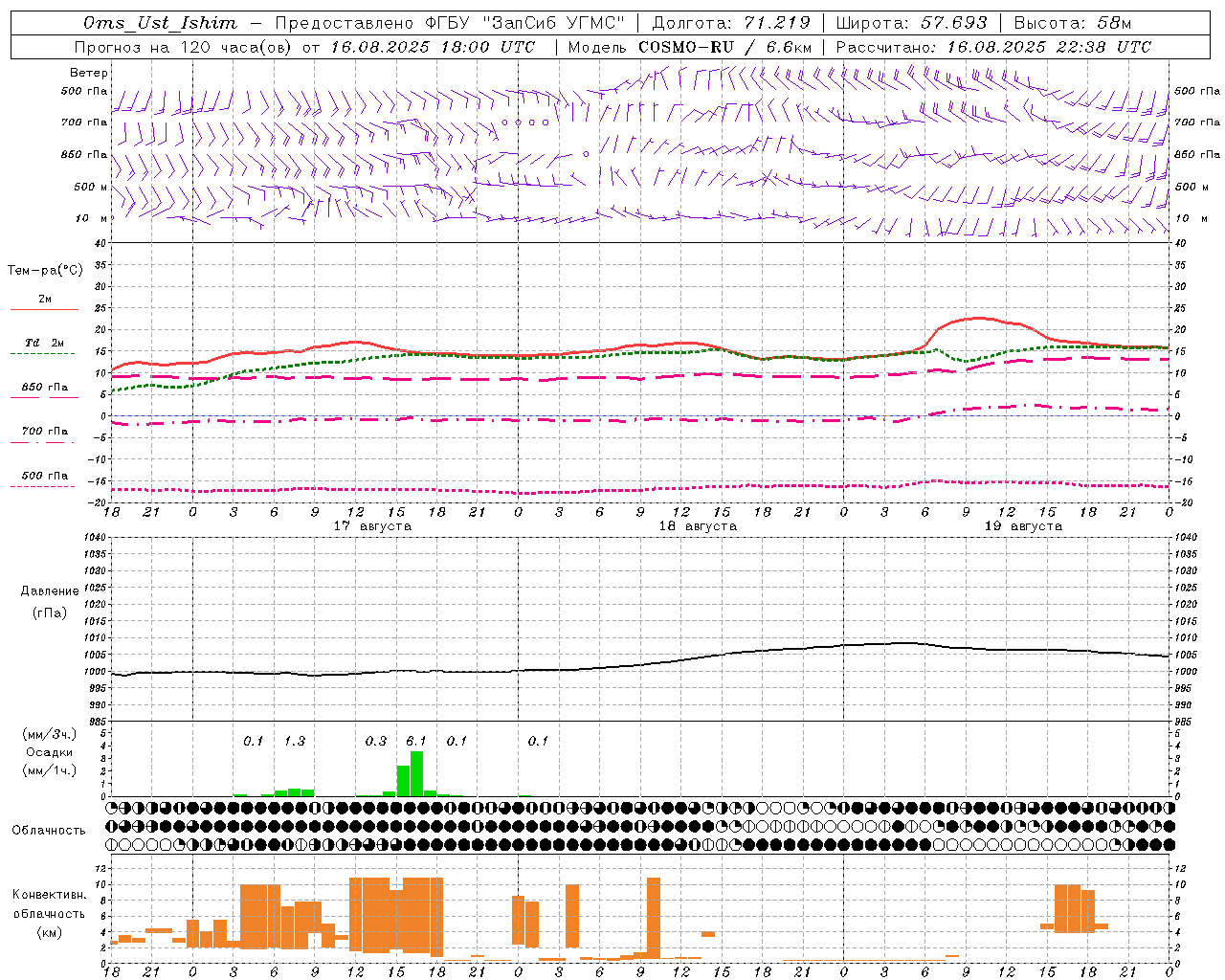This screenshot has height=980, width=1225.
Task: Click the (мм/3ч.) precipitation unit label
Action: point(49,734)
